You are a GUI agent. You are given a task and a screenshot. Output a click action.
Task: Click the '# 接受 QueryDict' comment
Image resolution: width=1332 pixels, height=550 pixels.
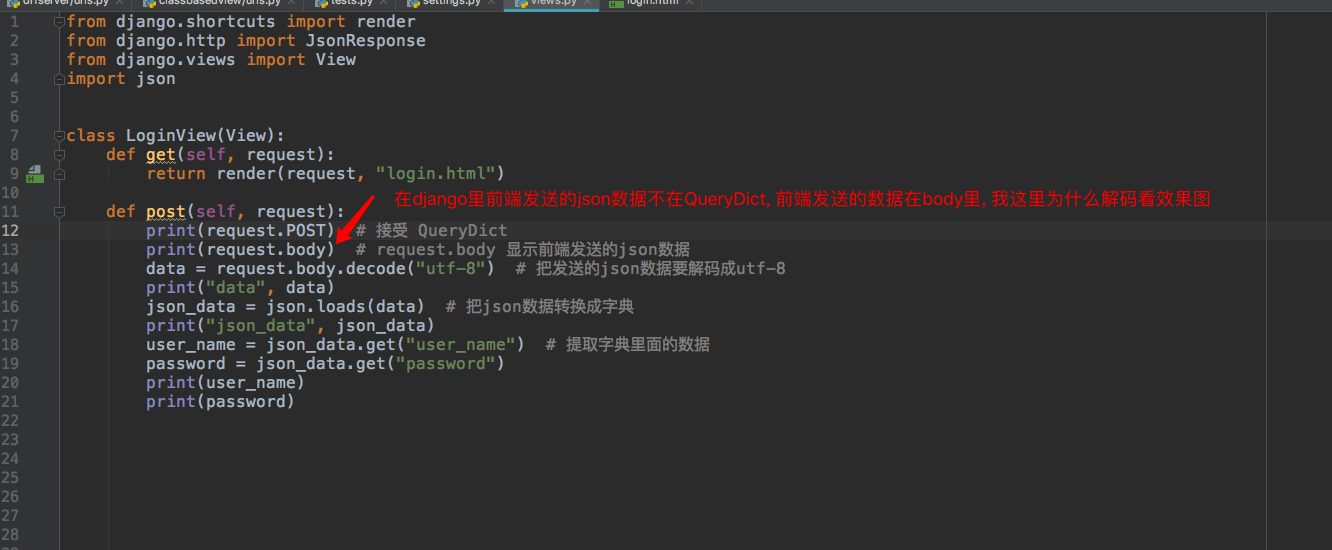(431, 230)
